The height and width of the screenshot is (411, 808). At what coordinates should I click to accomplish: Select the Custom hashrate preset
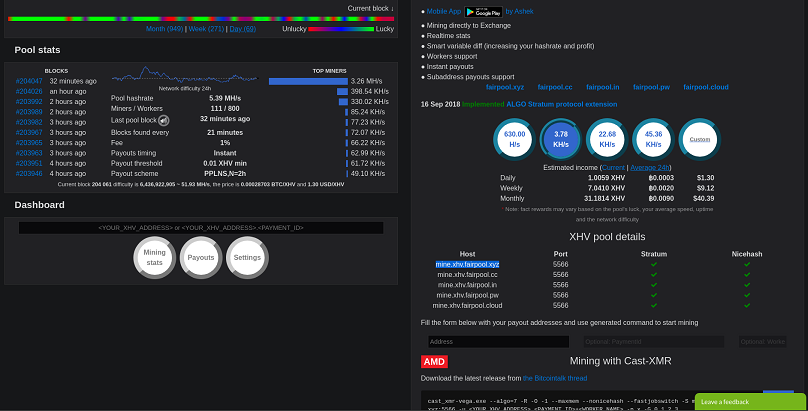click(699, 139)
